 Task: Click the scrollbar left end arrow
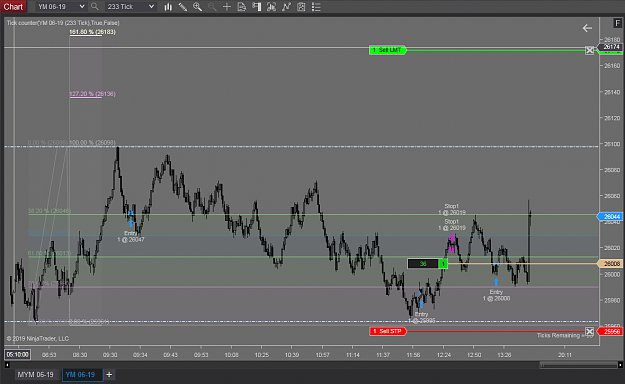[x=7, y=365]
